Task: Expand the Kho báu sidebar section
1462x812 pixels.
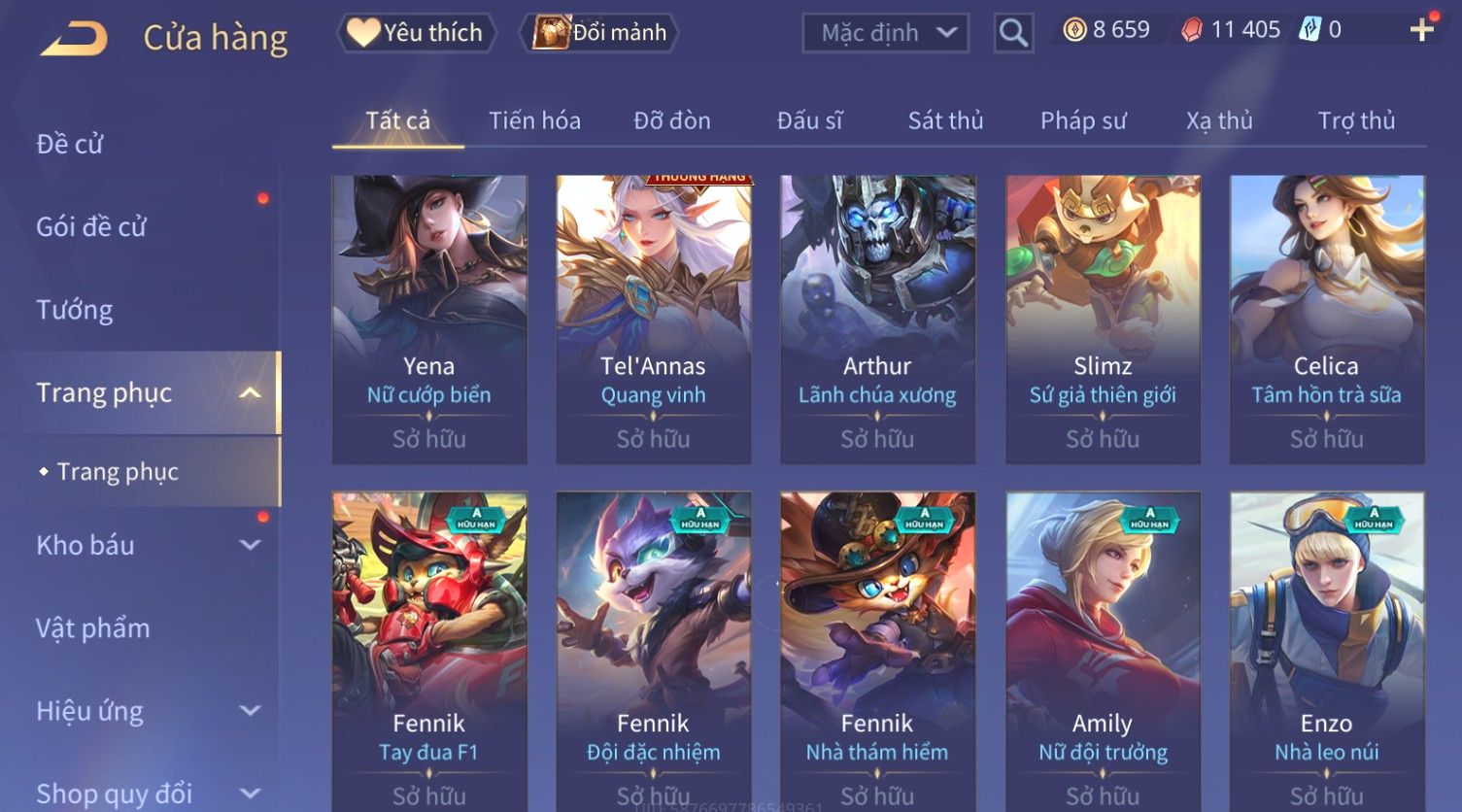Action: (250, 545)
